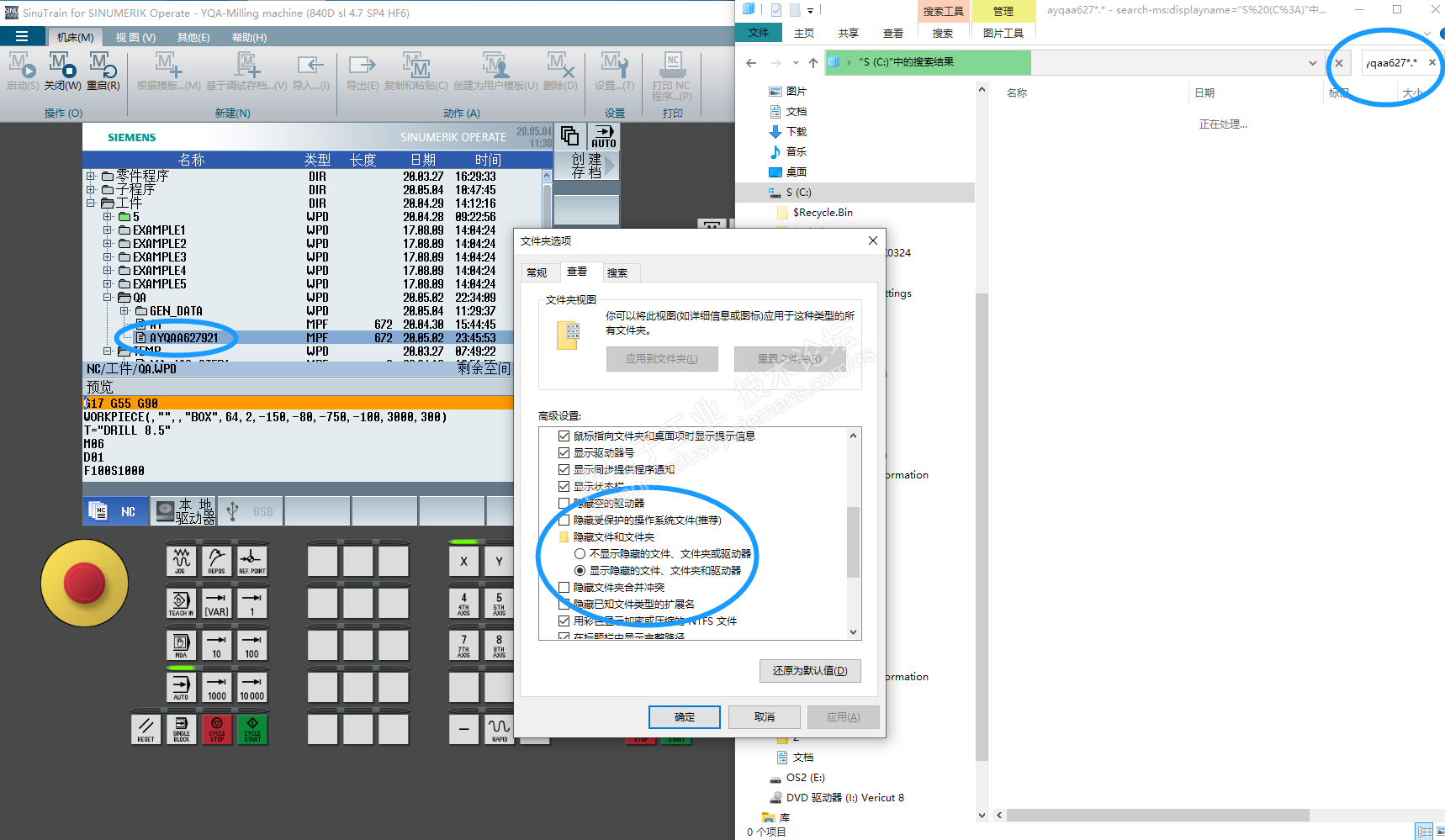Click the 还原为默认值(D) button
The width and height of the screenshot is (1445, 840).
click(810, 670)
